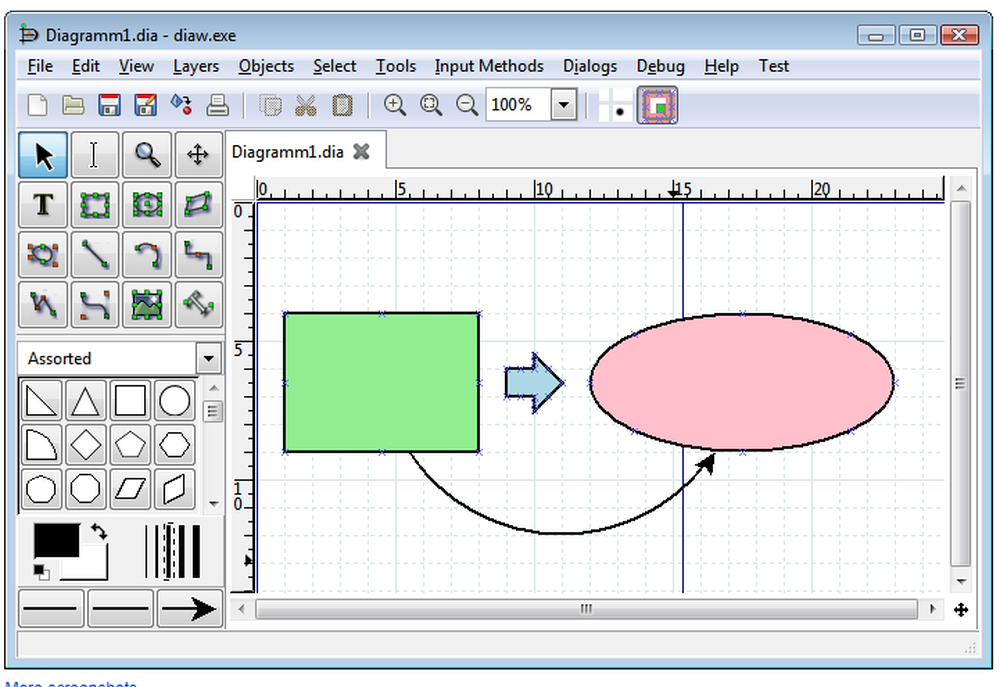Select the Box tool

pyautogui.click(x=94, y=205)
